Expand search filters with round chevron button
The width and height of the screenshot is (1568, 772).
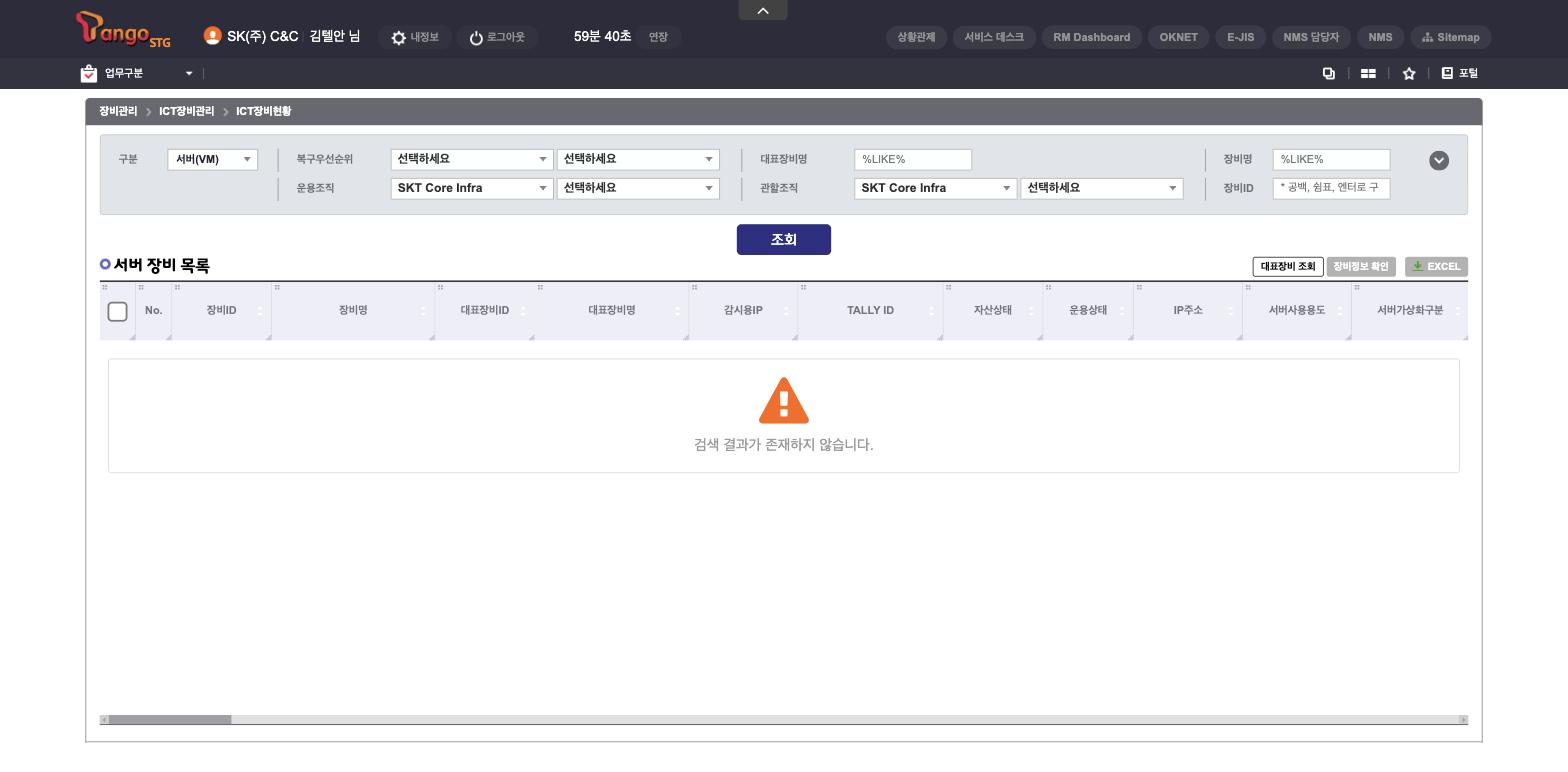coord(1439,160)
